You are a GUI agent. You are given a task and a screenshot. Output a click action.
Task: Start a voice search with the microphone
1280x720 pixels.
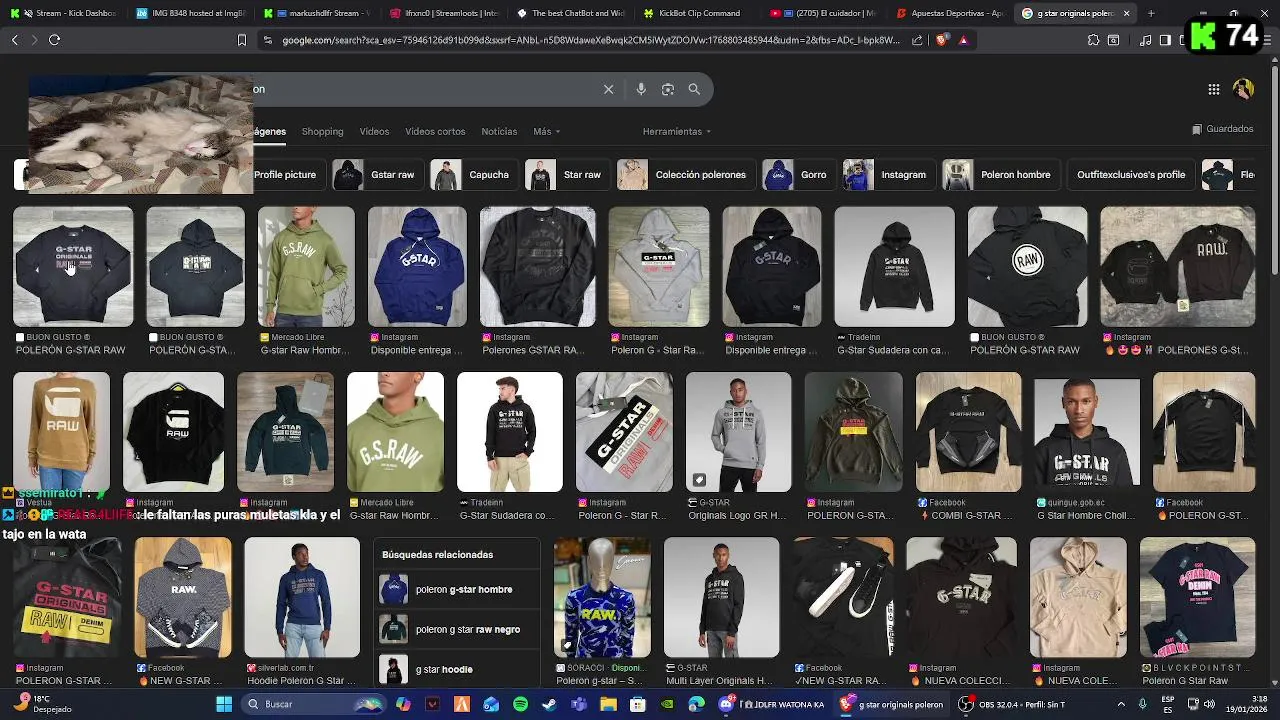pyautogui.click(x=641, y=89)
